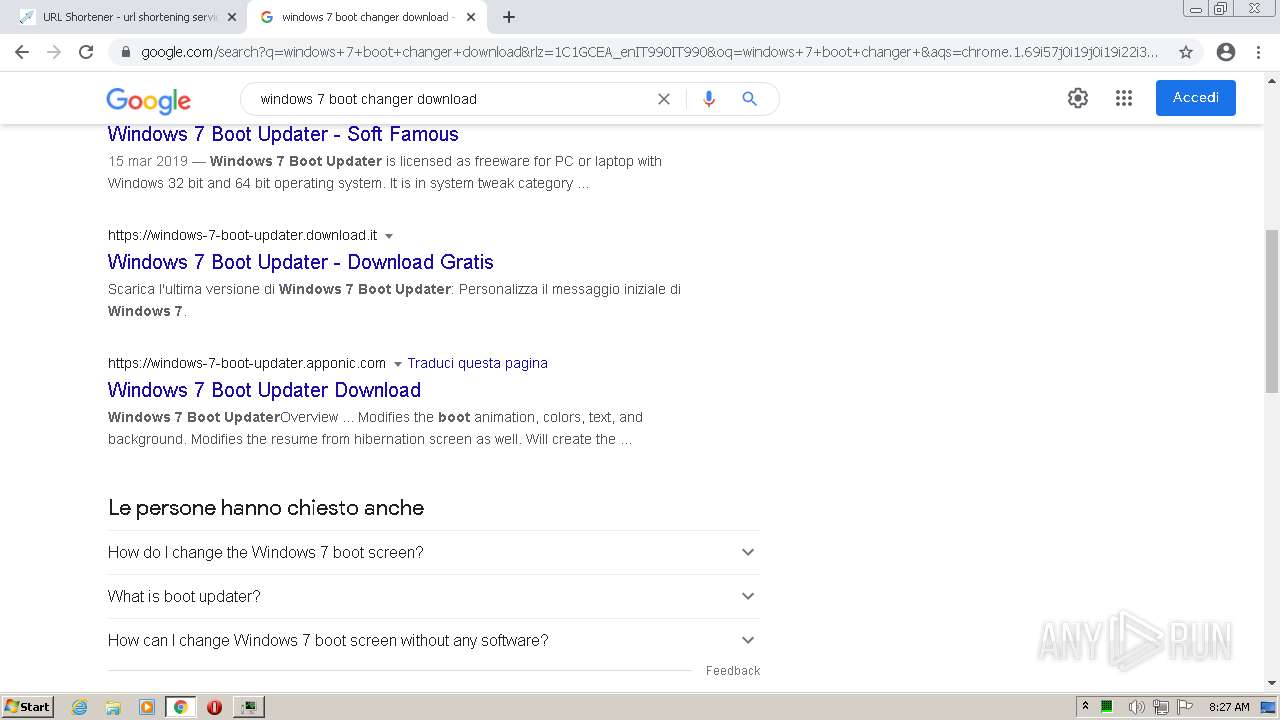Clear the search box with the X icon
Image resolution: width=1280 pixels, height=720 pixels.
663,99
